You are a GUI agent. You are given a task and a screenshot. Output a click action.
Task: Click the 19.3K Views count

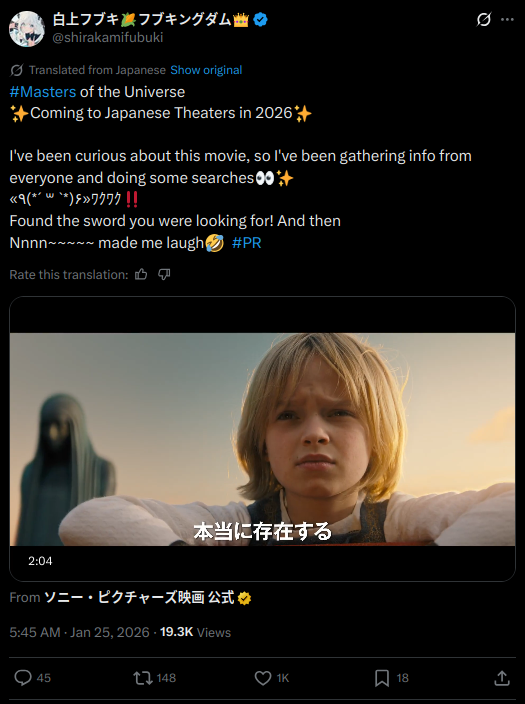tap(195, 632)
